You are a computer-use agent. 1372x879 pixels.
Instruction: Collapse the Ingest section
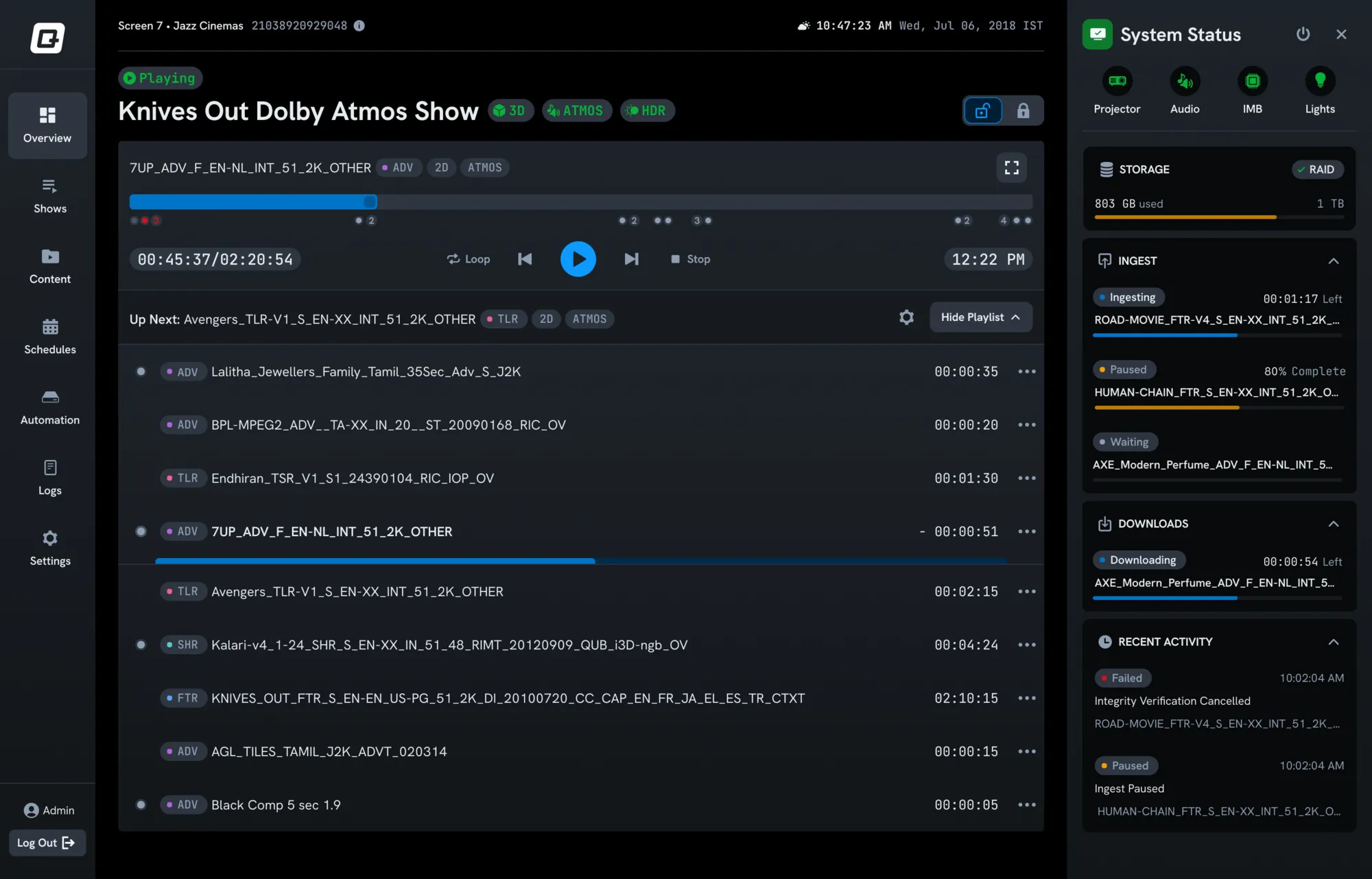(1333, 261)
